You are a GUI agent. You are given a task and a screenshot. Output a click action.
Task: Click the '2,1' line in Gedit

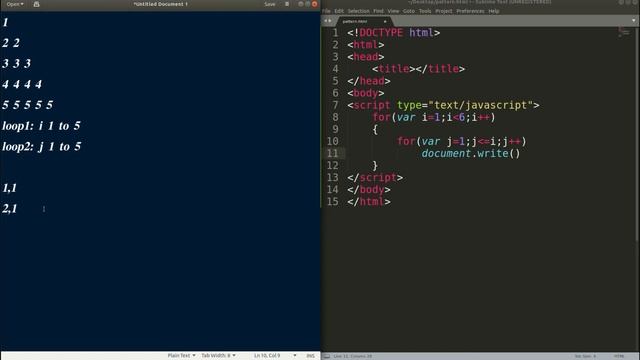(10, 209)
